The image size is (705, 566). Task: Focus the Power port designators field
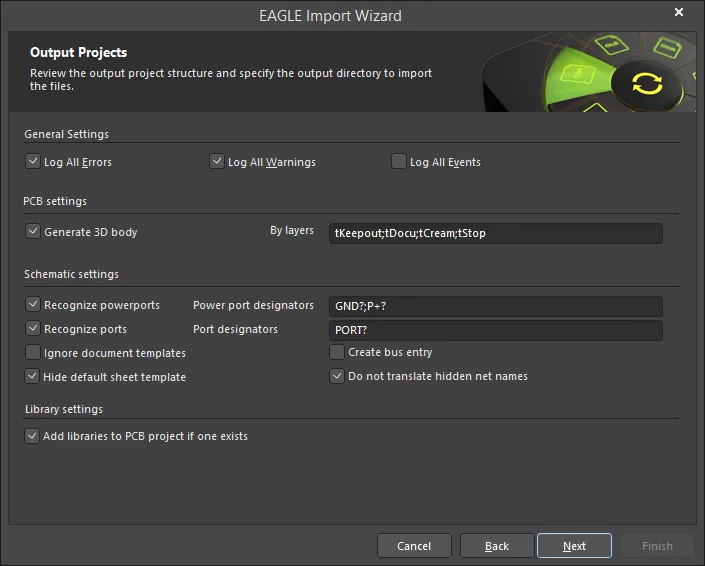[496, 306]
